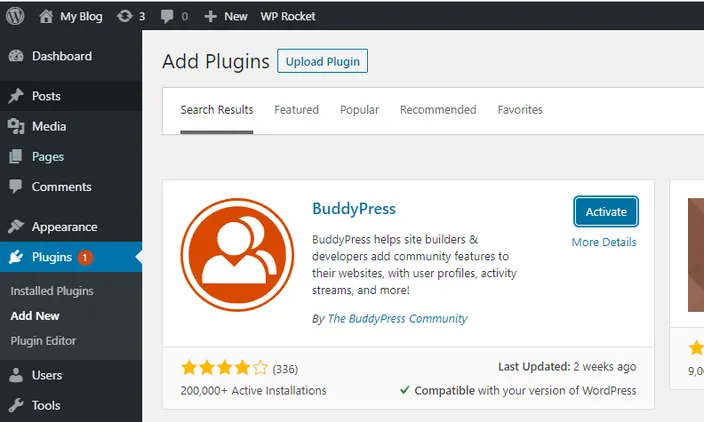The image size is (704, 422).
Task: Open updates icon showing 3
Action: coord(125,16)
